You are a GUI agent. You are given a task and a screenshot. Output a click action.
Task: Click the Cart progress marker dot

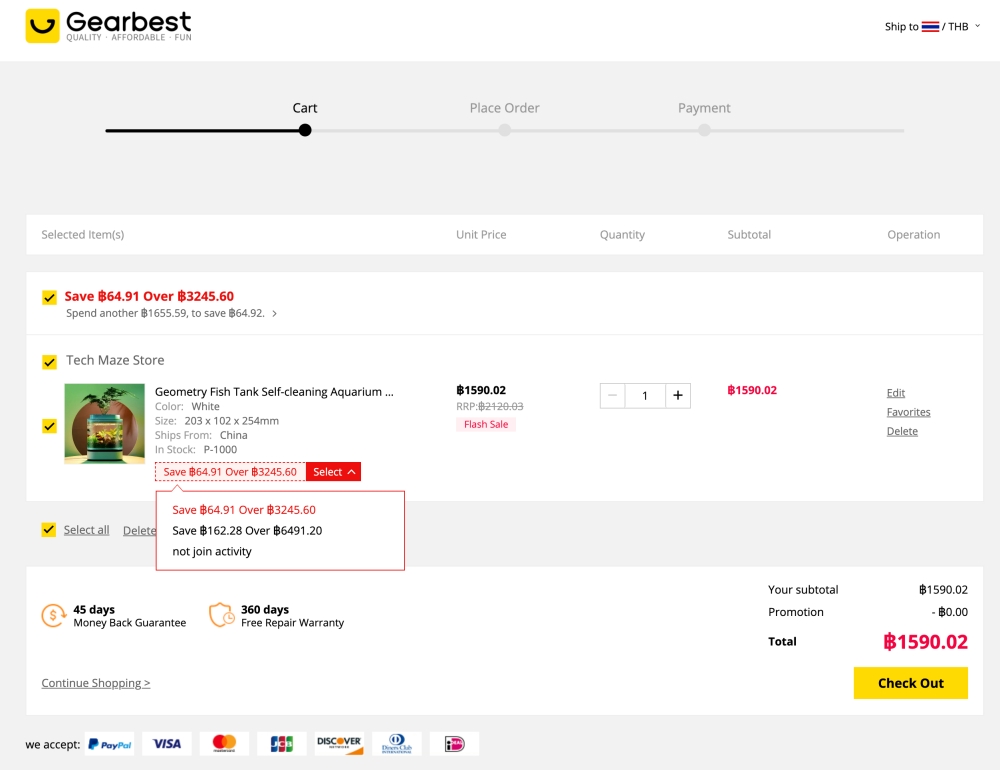coord(305,130)
